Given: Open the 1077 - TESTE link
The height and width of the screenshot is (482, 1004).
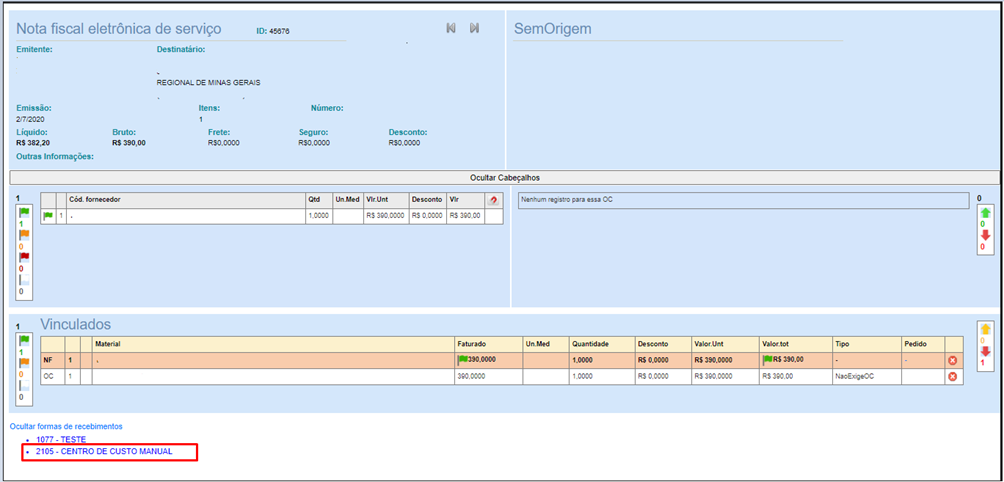Looking at the screenshot, I should (x=62, y=439).
